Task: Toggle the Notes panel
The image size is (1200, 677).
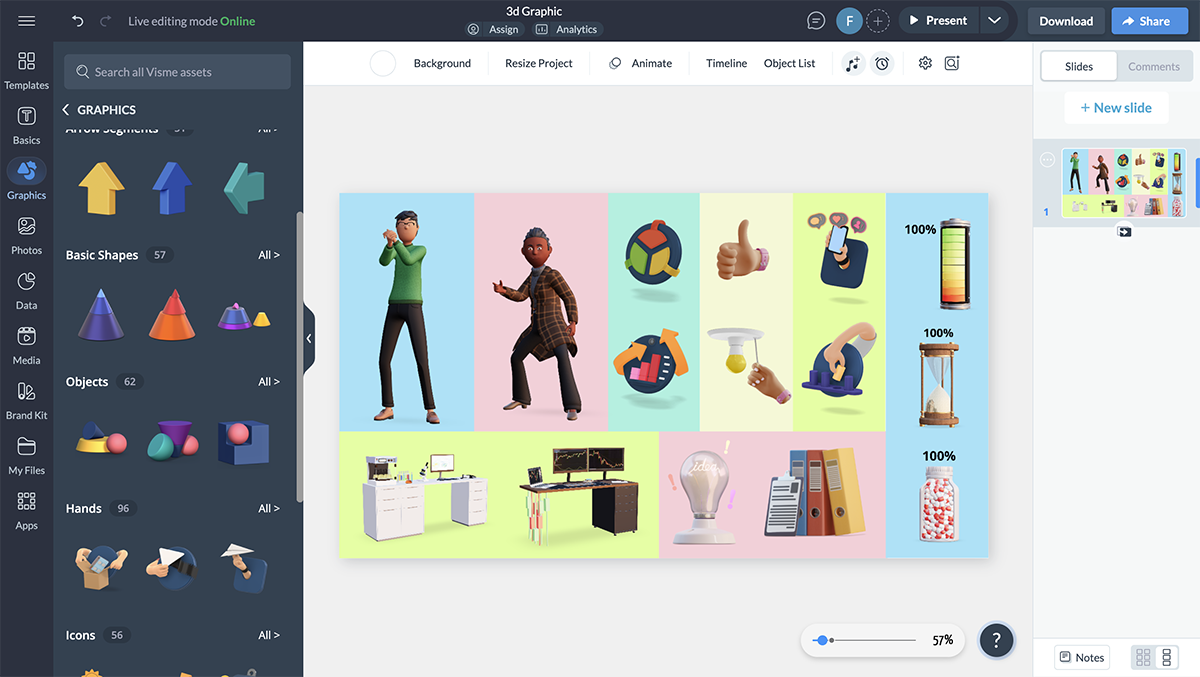Action: (1081, 657)
